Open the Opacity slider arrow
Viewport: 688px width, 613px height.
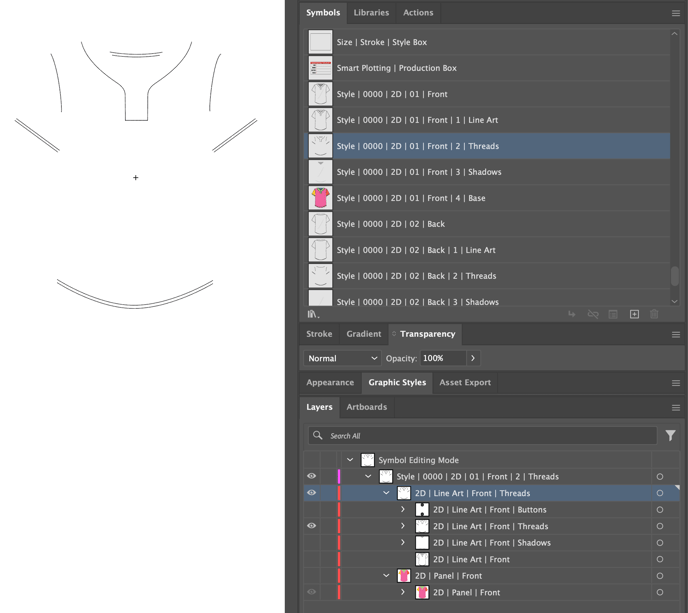pyautogui.click(x=473, y=358)
